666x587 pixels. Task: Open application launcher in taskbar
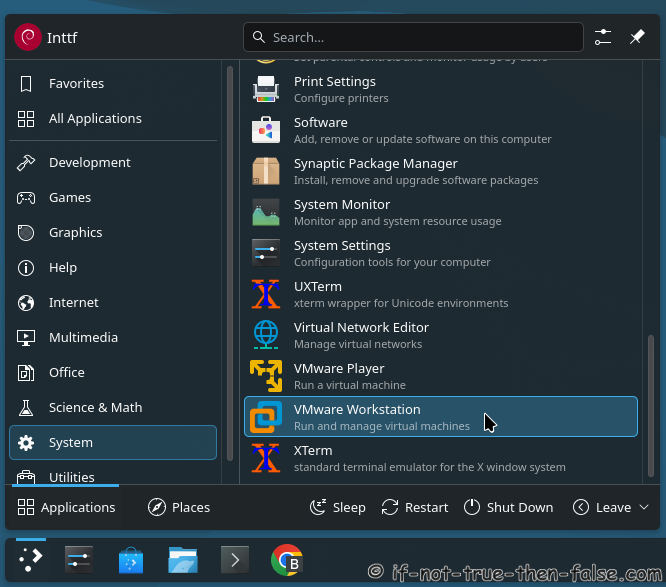31,560
